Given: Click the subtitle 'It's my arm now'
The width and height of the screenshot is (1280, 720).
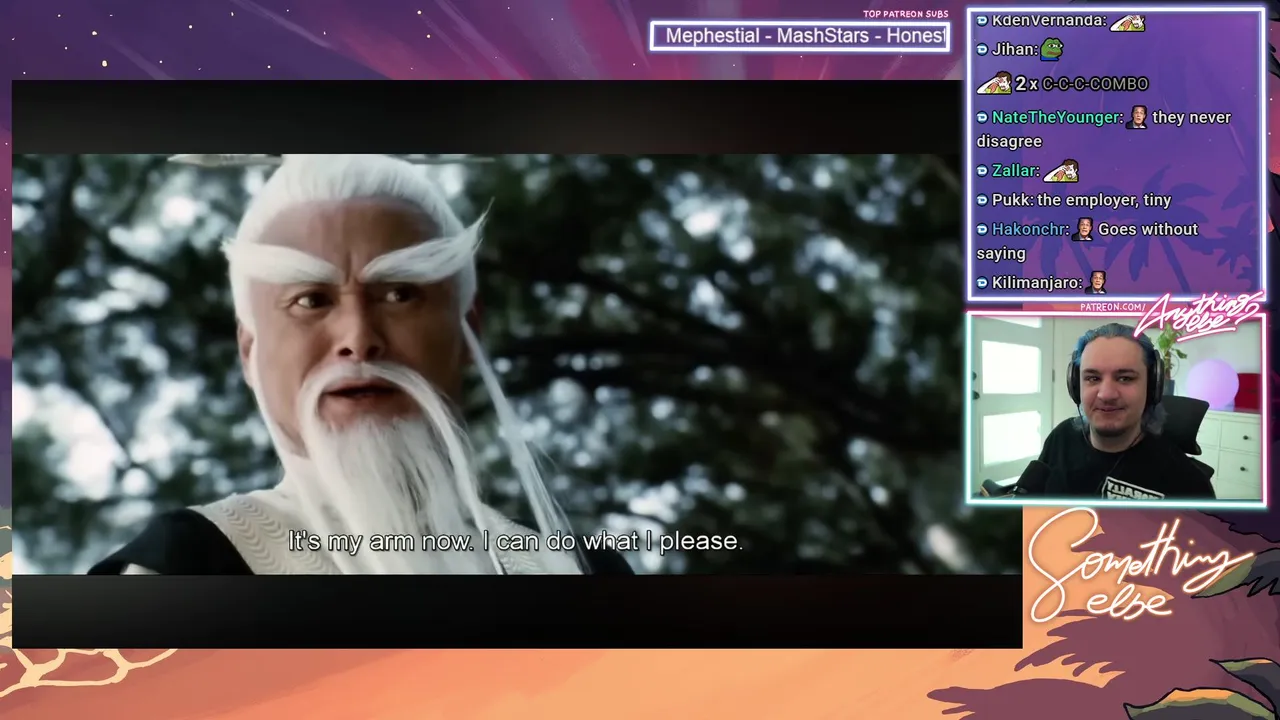Looking at the screenshot, I should tap(516, 541).
